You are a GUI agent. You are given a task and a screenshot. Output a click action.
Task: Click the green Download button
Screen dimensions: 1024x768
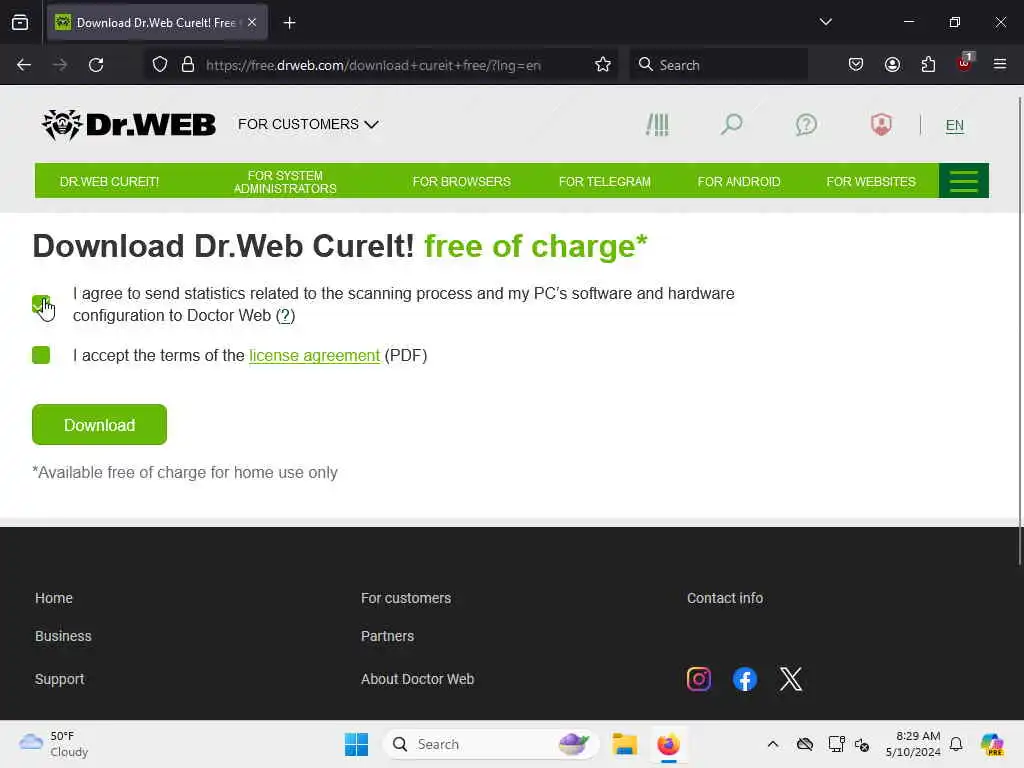click(99, 424)
